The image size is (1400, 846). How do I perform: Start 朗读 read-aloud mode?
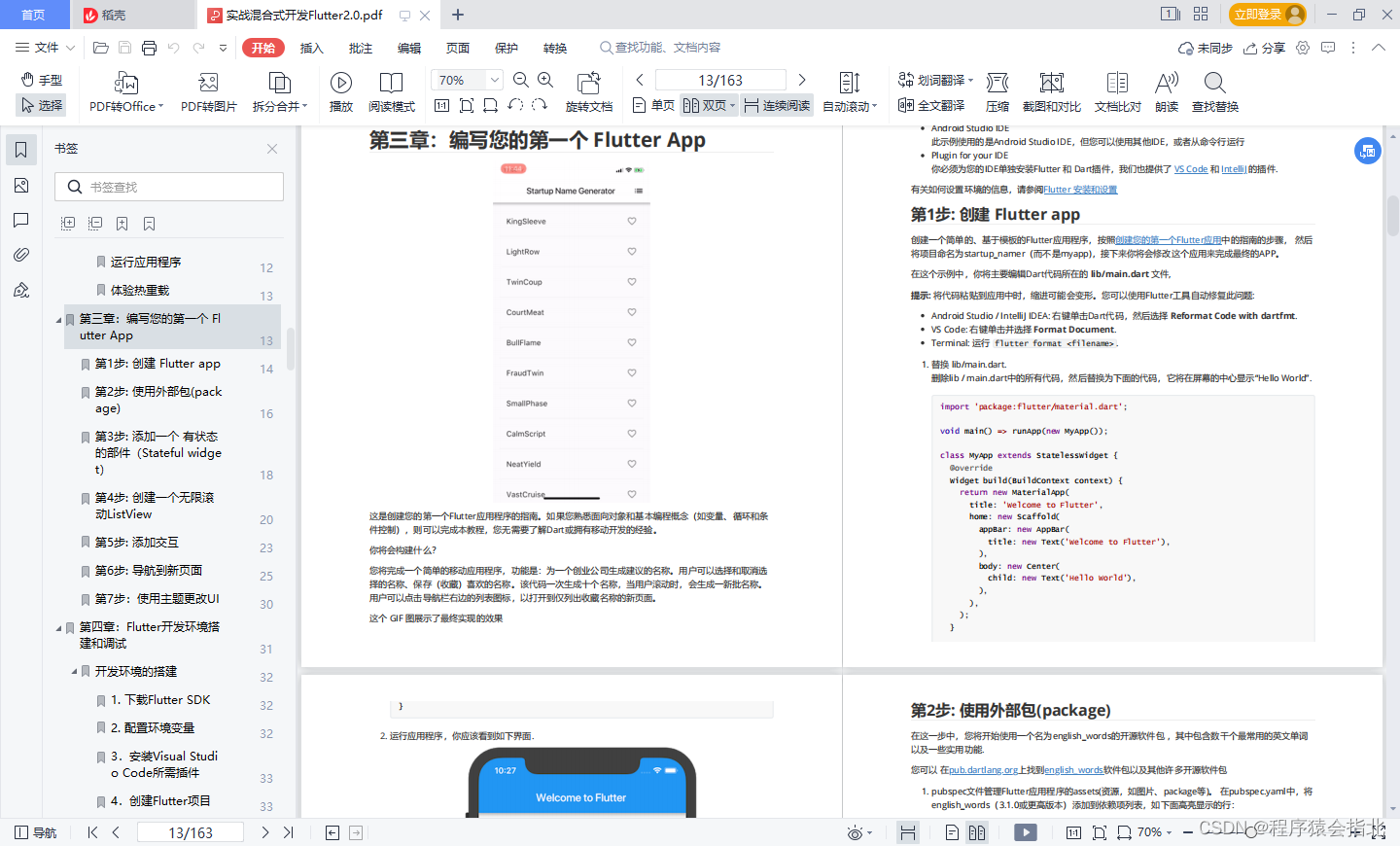click(x=1166, y=92)
